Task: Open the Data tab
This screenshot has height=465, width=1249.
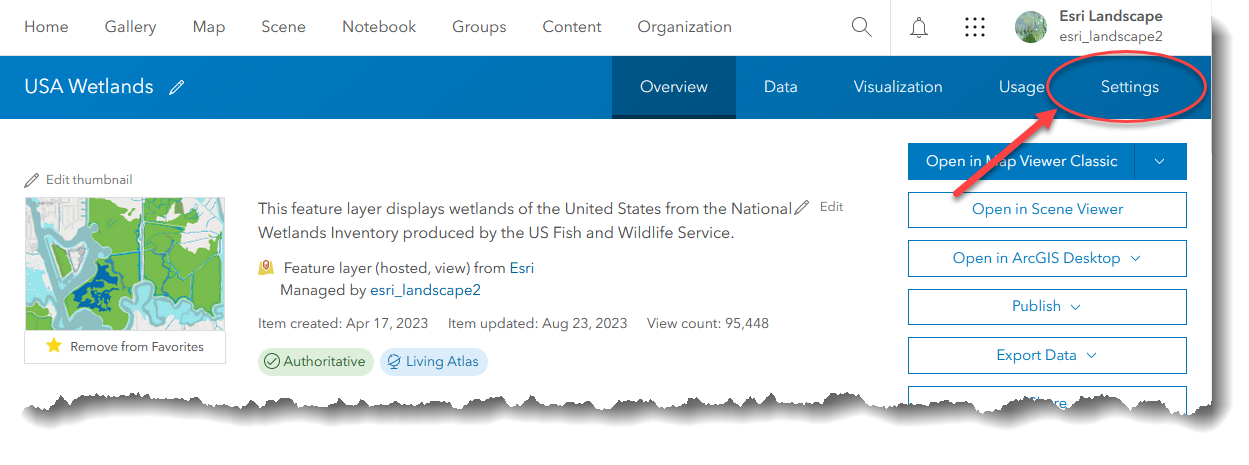Action: (x=780, y=87)
